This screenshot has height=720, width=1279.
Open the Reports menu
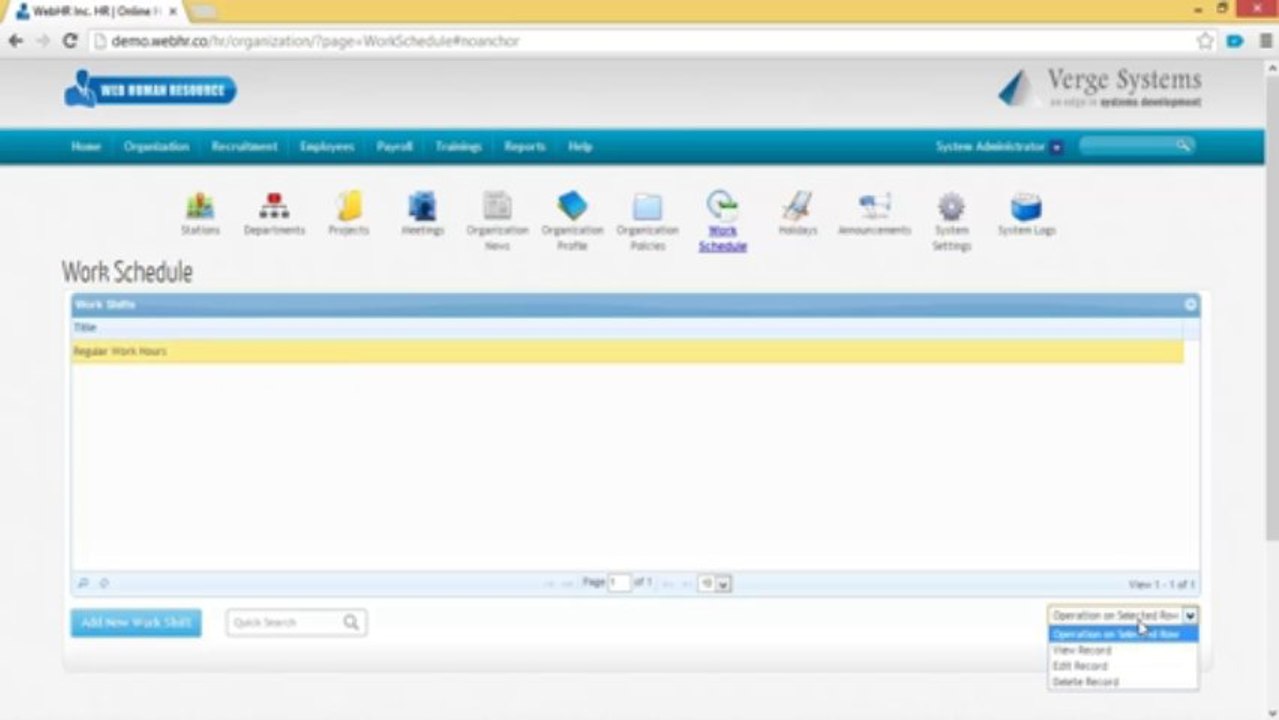[x=524, y=146]
